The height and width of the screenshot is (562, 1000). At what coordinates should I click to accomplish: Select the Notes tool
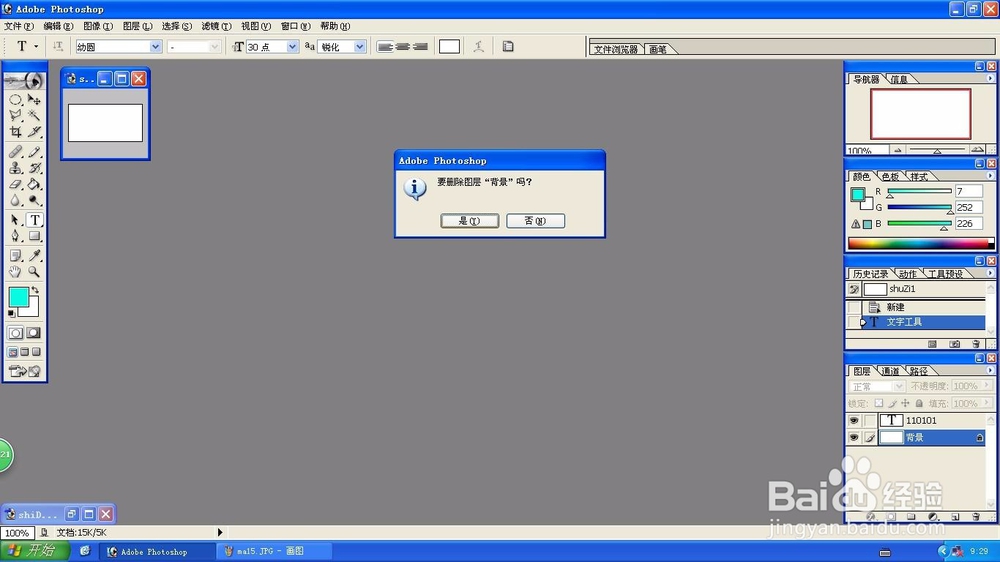(15, 256)
